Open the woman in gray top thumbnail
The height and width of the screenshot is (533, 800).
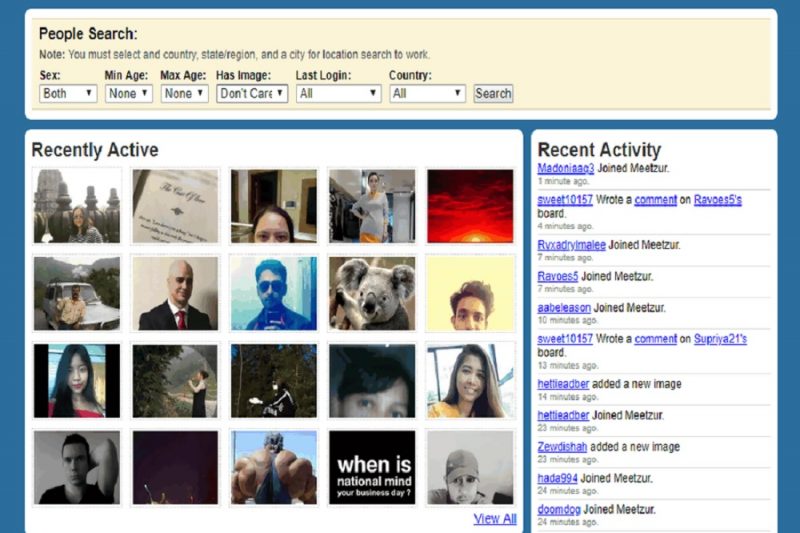(372, 206)
